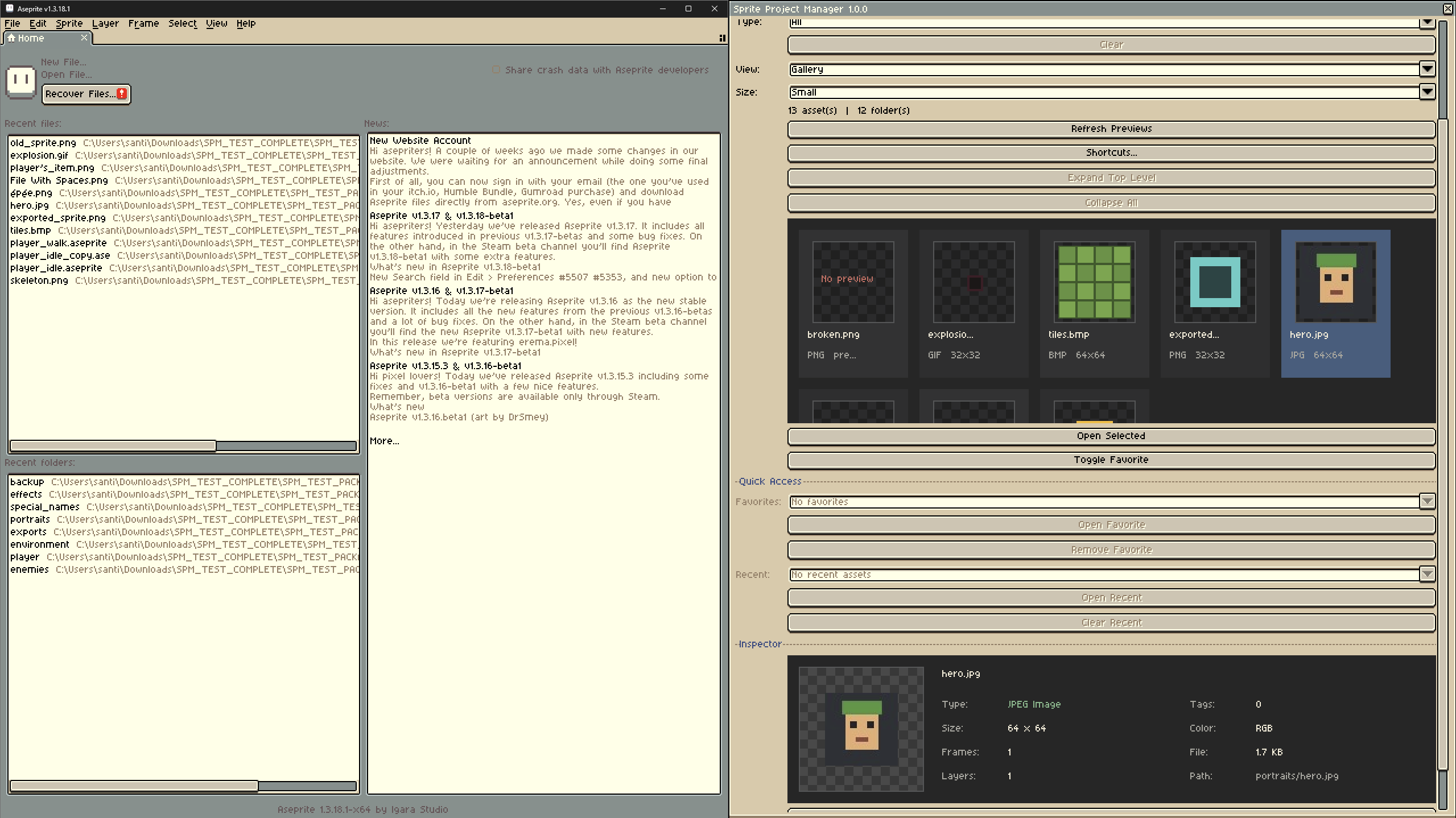Click Remove Favorite button
This screenshot has width=1456, height=818.
point(1112,550)
